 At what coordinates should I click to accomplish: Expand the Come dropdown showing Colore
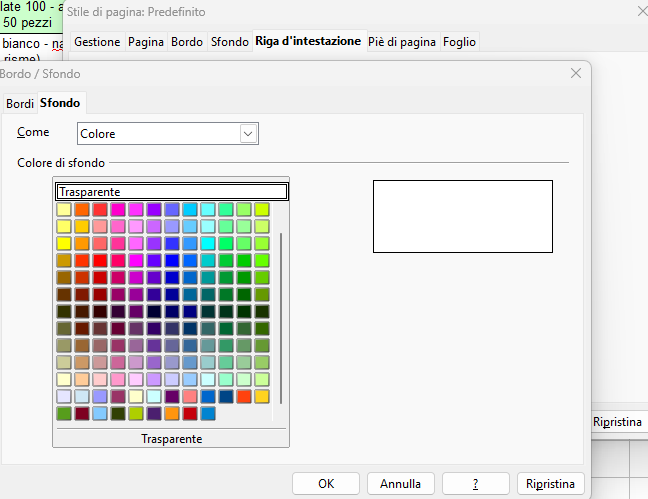pyautogui.click(x=249, y=134)
